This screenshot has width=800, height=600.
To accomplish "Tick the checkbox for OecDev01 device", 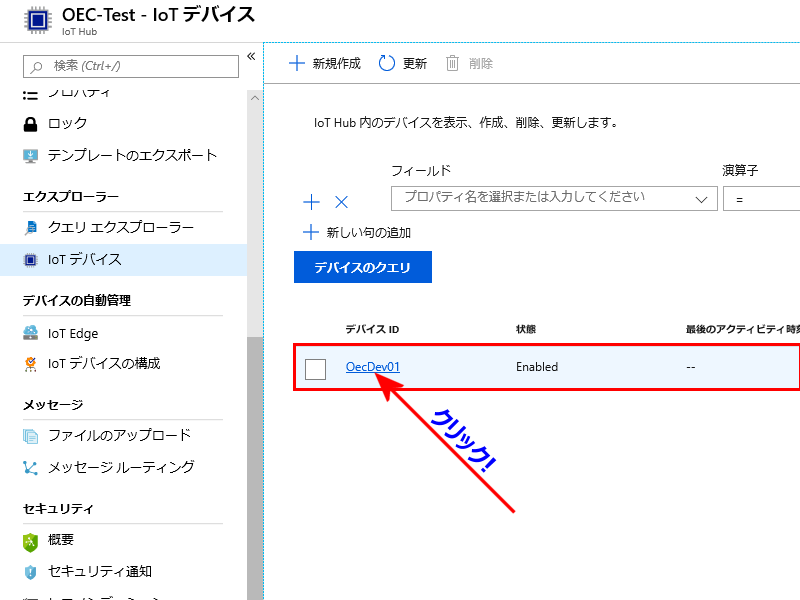I will pyautogui.click(x=316, y=369).
